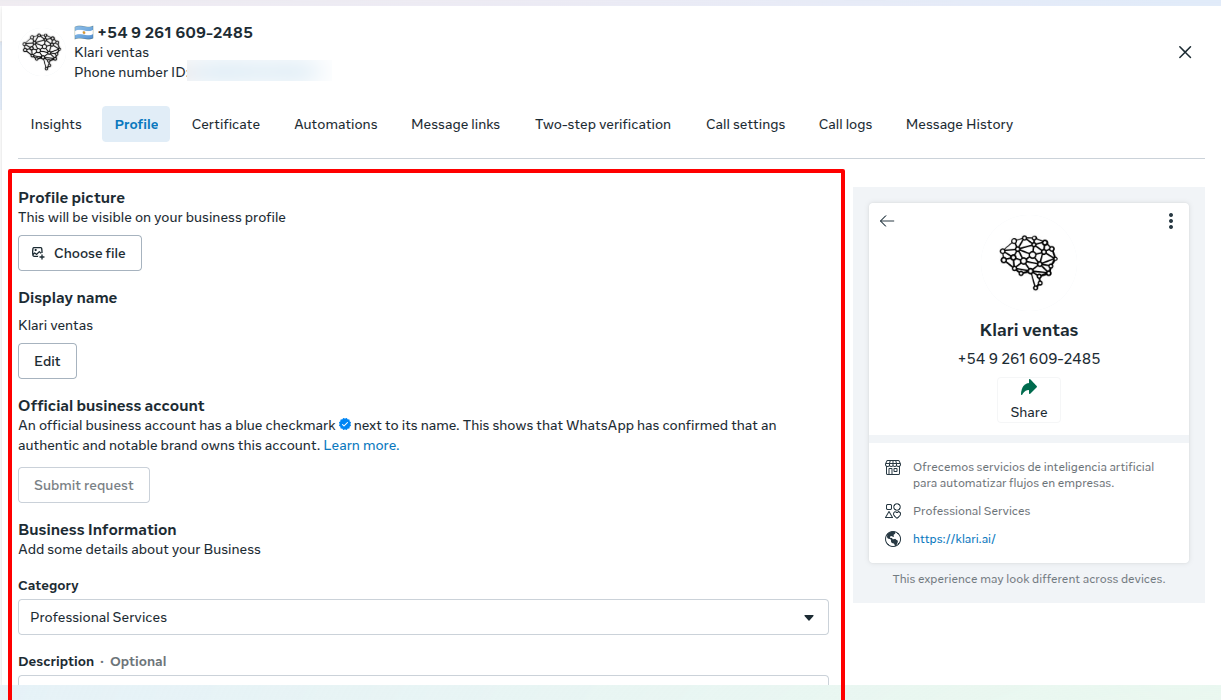Click the green Share arrow icon
The width and height of the screenshot is (1221, 700).
(1028, 388)
